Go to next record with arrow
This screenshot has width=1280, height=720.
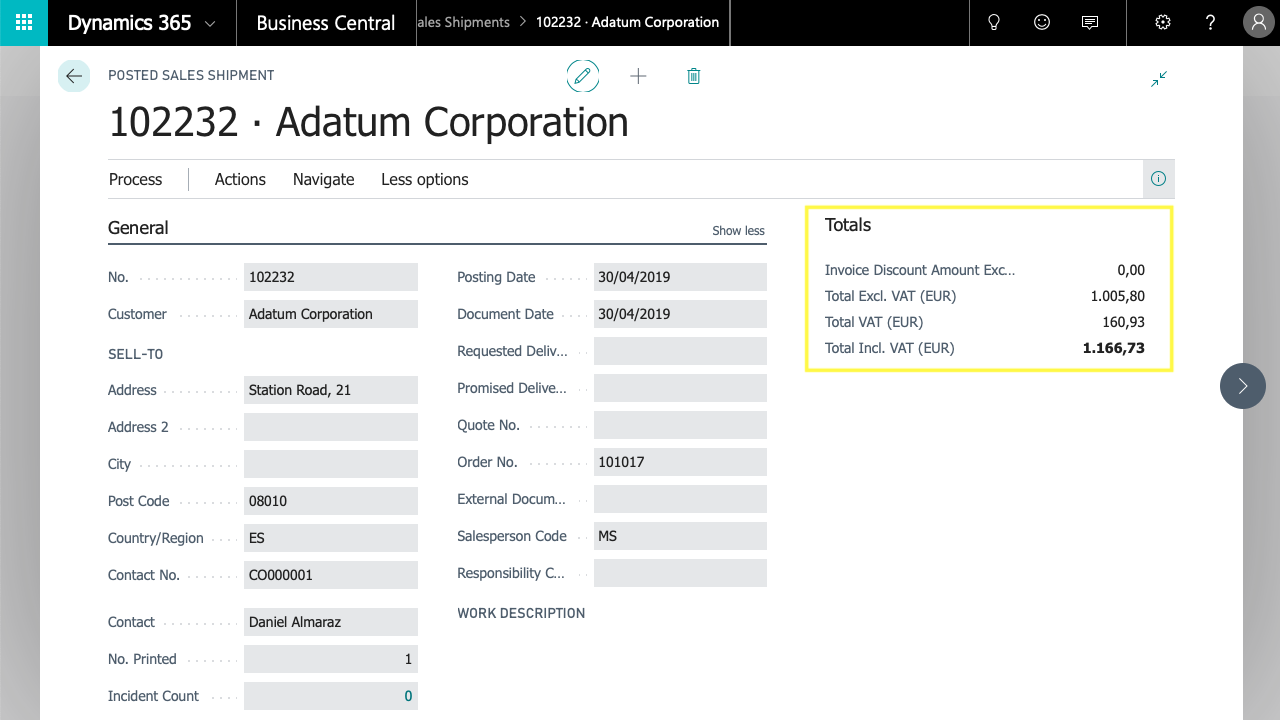click(1242, 386)
